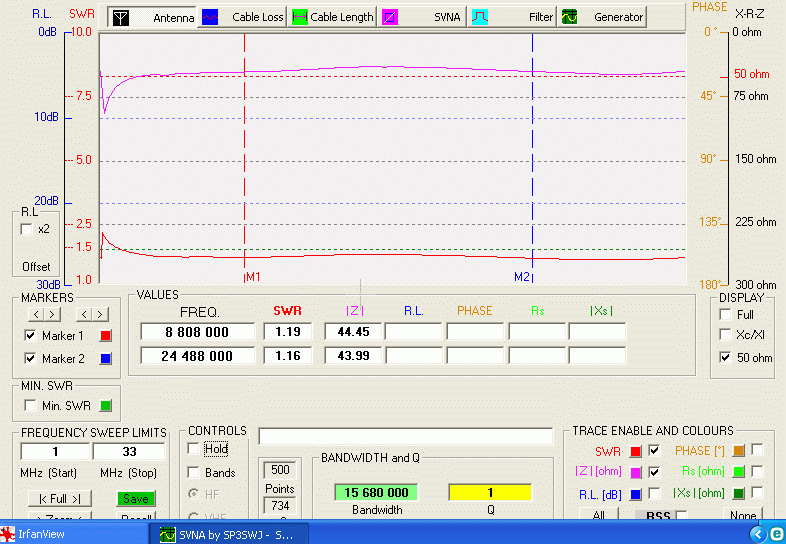Toggle the Hold checkbox in Controls
The height and width of the screenshot is (544, 786).
pyautogui.click(x=193, y=449)
